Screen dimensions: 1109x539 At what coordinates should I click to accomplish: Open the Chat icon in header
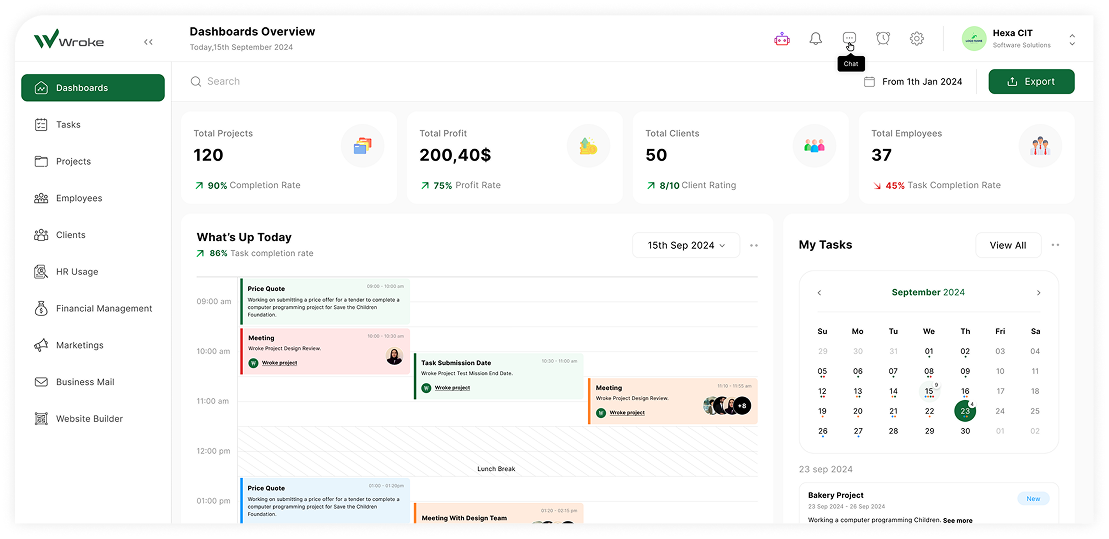pyautogui.click(x=849, y=38)
